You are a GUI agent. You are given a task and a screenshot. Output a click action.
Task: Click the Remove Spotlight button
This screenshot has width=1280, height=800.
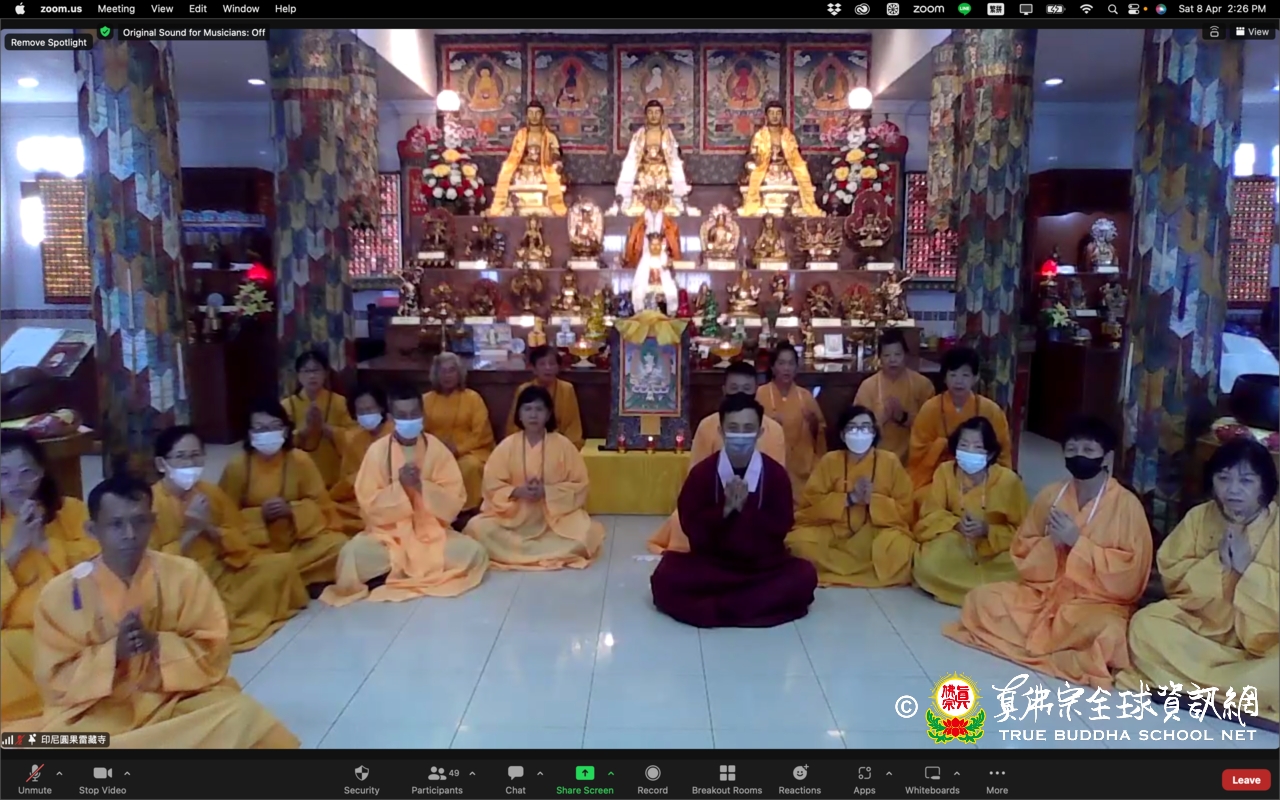[x=49, y=43]
